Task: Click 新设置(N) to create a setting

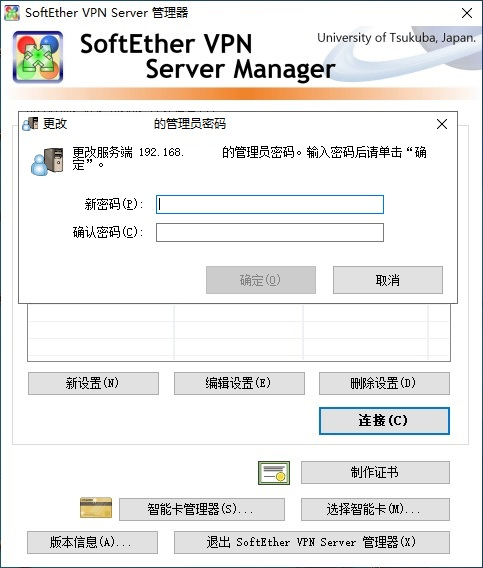Action: pos(93,383)
